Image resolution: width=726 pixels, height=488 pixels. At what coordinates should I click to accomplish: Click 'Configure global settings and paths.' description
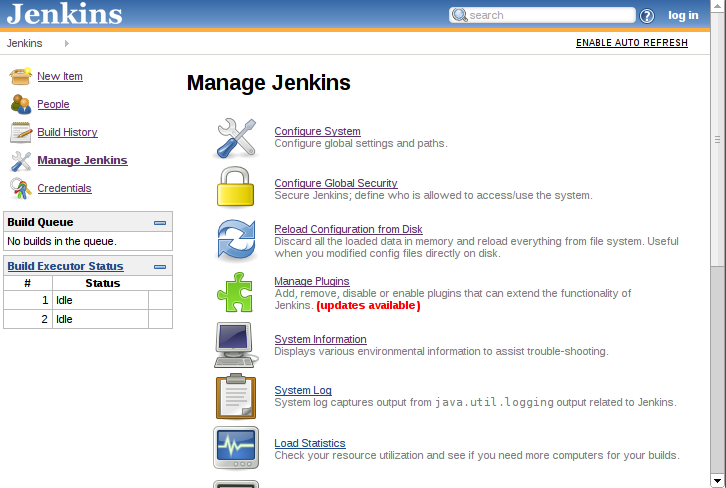pos(361,144)
